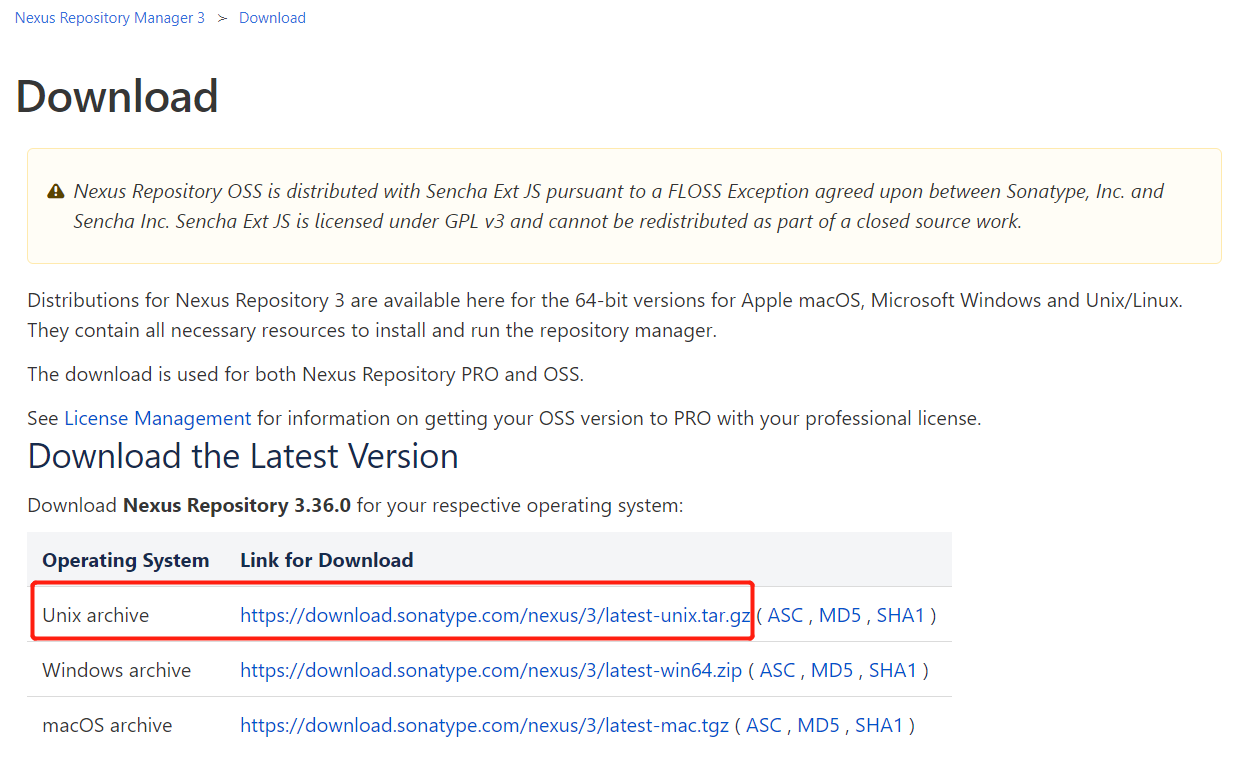Open the SHA1 checksum for Unix archive

pyautogui.click(x=900, y=615)
